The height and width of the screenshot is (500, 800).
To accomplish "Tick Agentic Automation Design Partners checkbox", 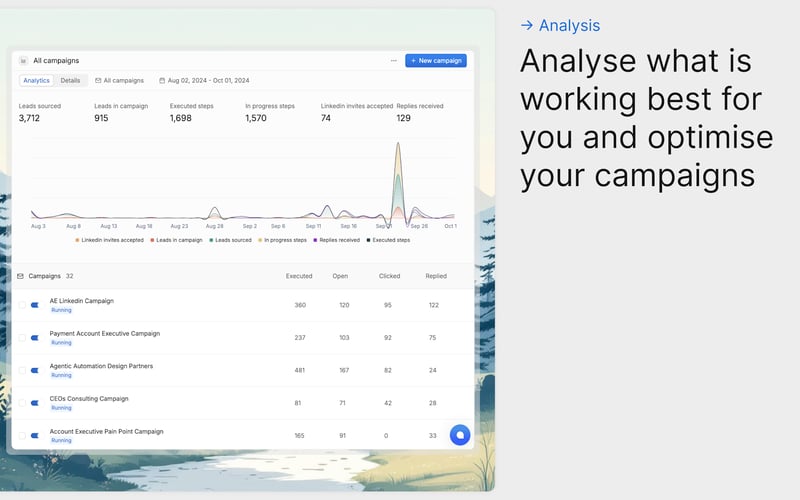I will [x=22, y=370].
